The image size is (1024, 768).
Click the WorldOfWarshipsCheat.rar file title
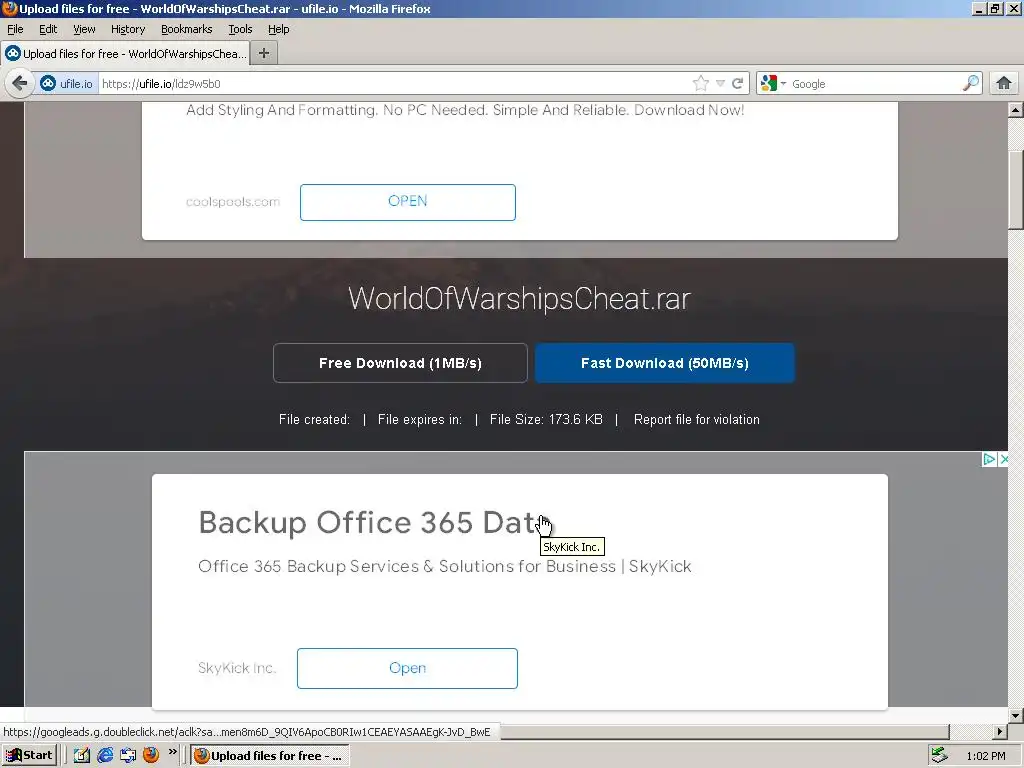point(519,299)
